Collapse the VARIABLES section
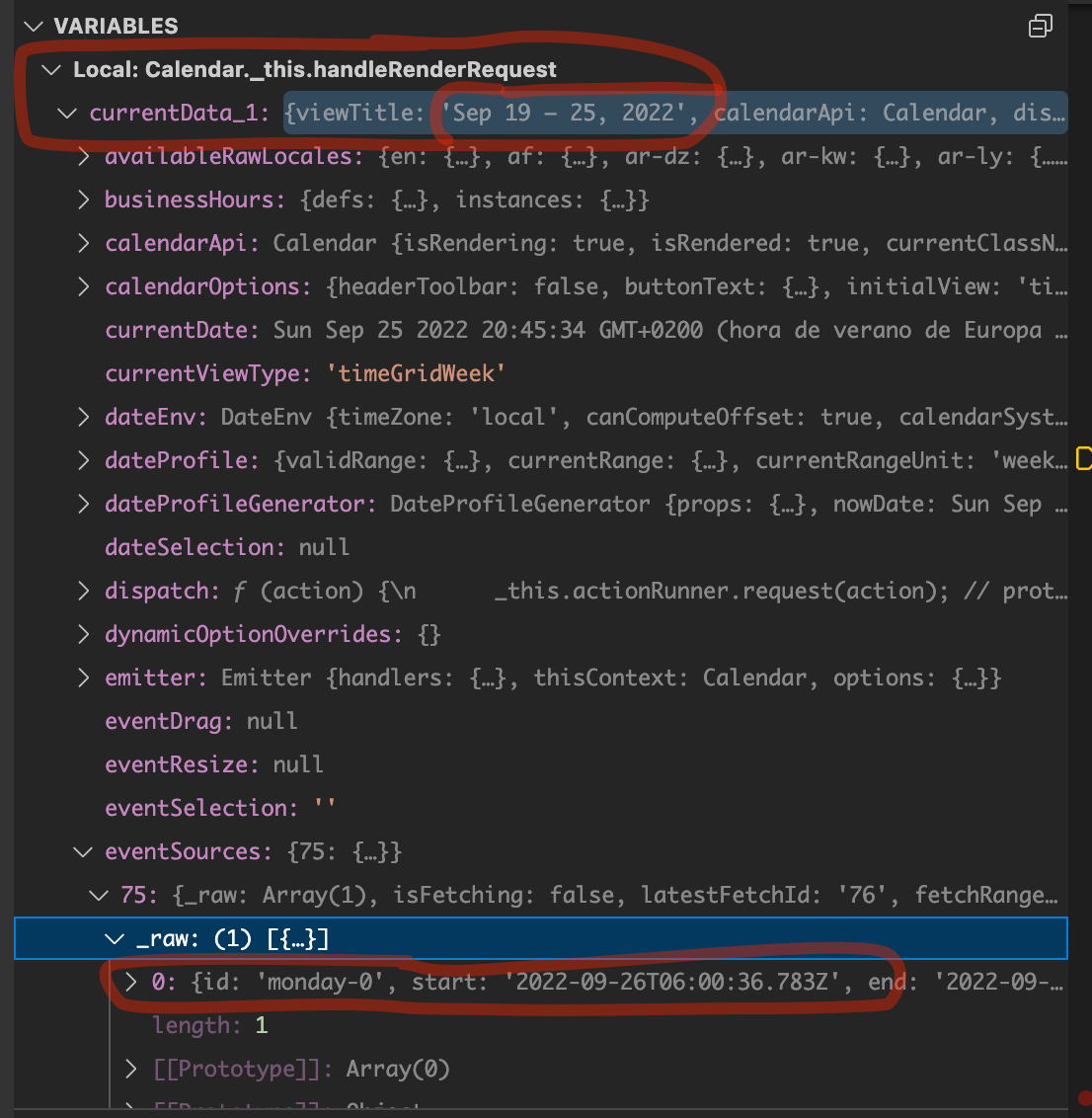 (34, 26)
